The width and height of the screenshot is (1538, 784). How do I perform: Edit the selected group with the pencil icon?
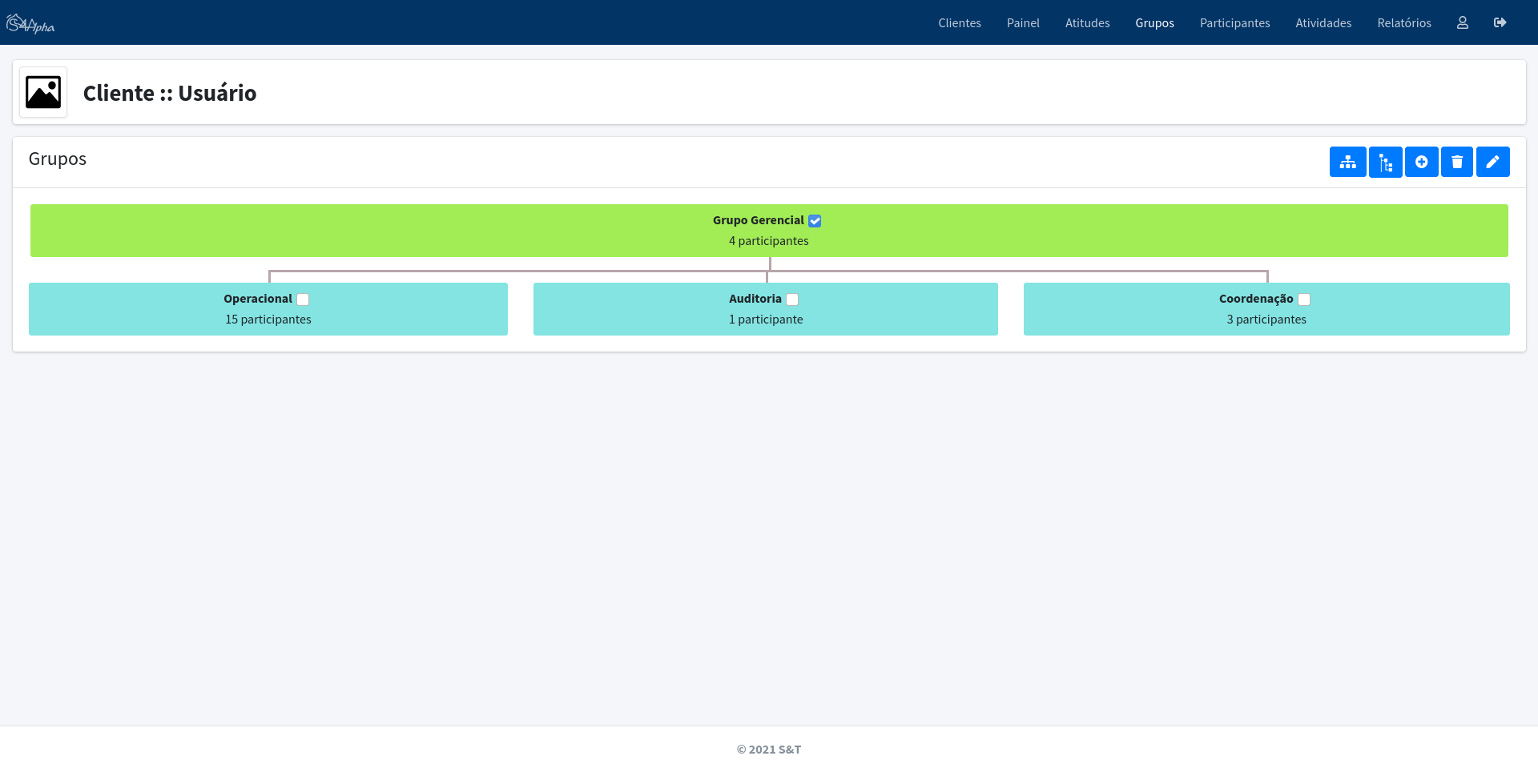(1492, 162)
